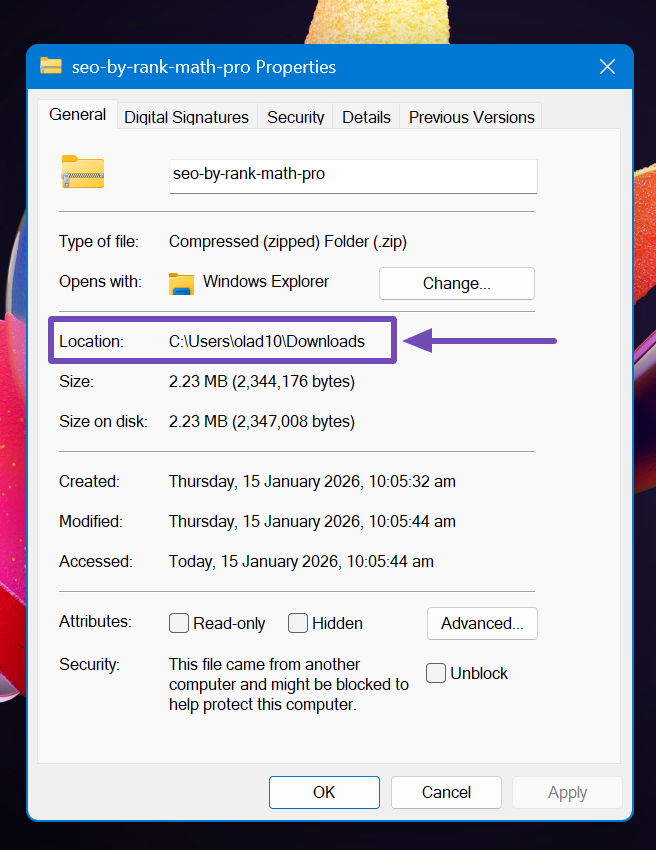
Task: Enable the Read-only attribute checkbox
Action: tap(179, 623)
